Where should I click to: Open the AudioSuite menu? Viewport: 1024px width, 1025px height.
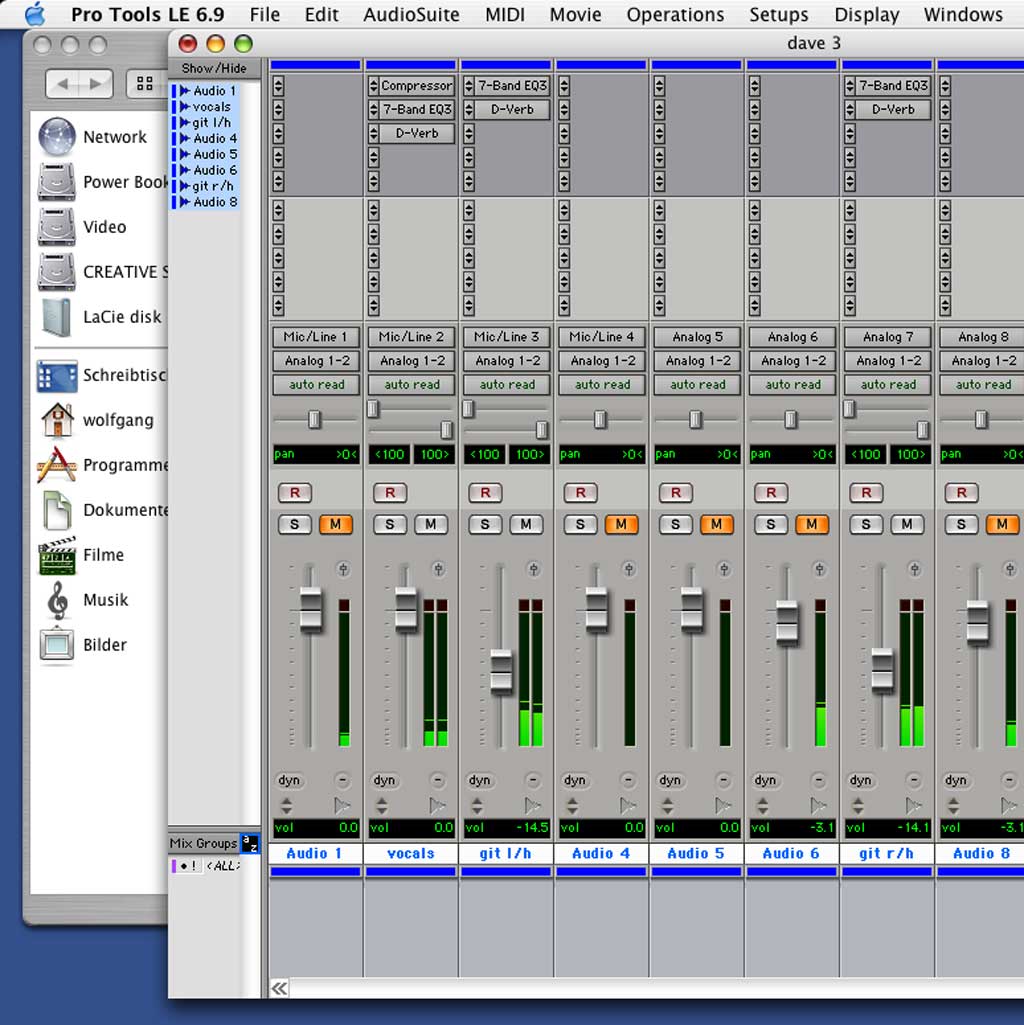pos(411,14)
